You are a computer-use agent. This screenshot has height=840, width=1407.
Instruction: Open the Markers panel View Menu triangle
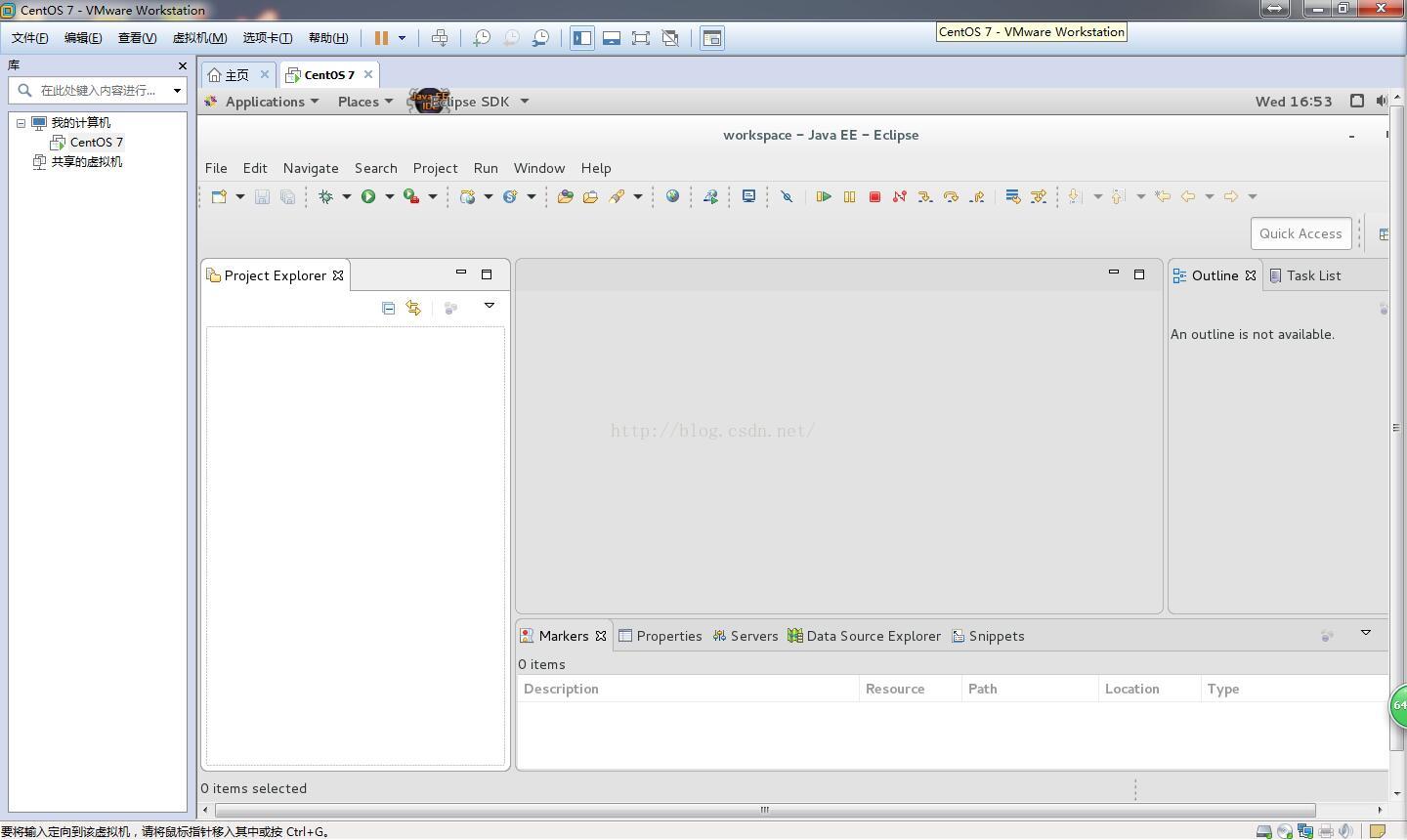1366,633
